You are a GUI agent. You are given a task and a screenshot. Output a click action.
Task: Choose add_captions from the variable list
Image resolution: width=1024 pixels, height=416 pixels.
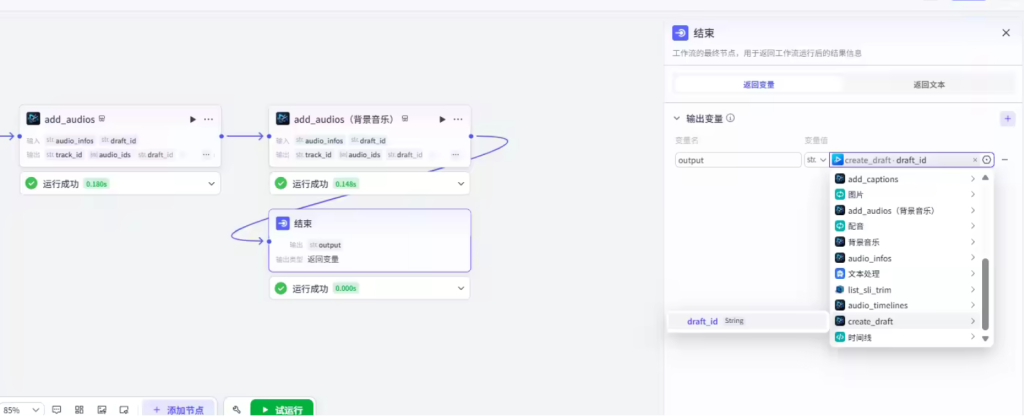point(872,179)
